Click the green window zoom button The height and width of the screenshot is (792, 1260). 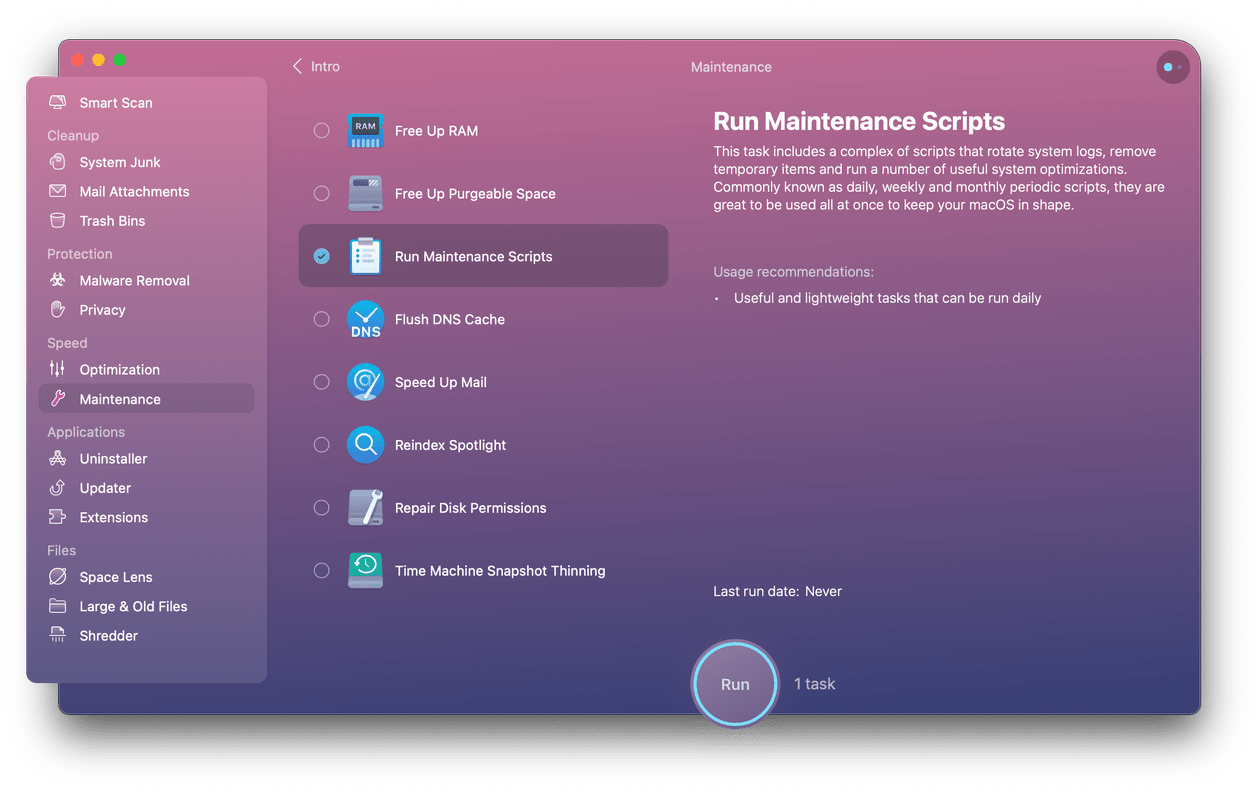tap(120, 60)
